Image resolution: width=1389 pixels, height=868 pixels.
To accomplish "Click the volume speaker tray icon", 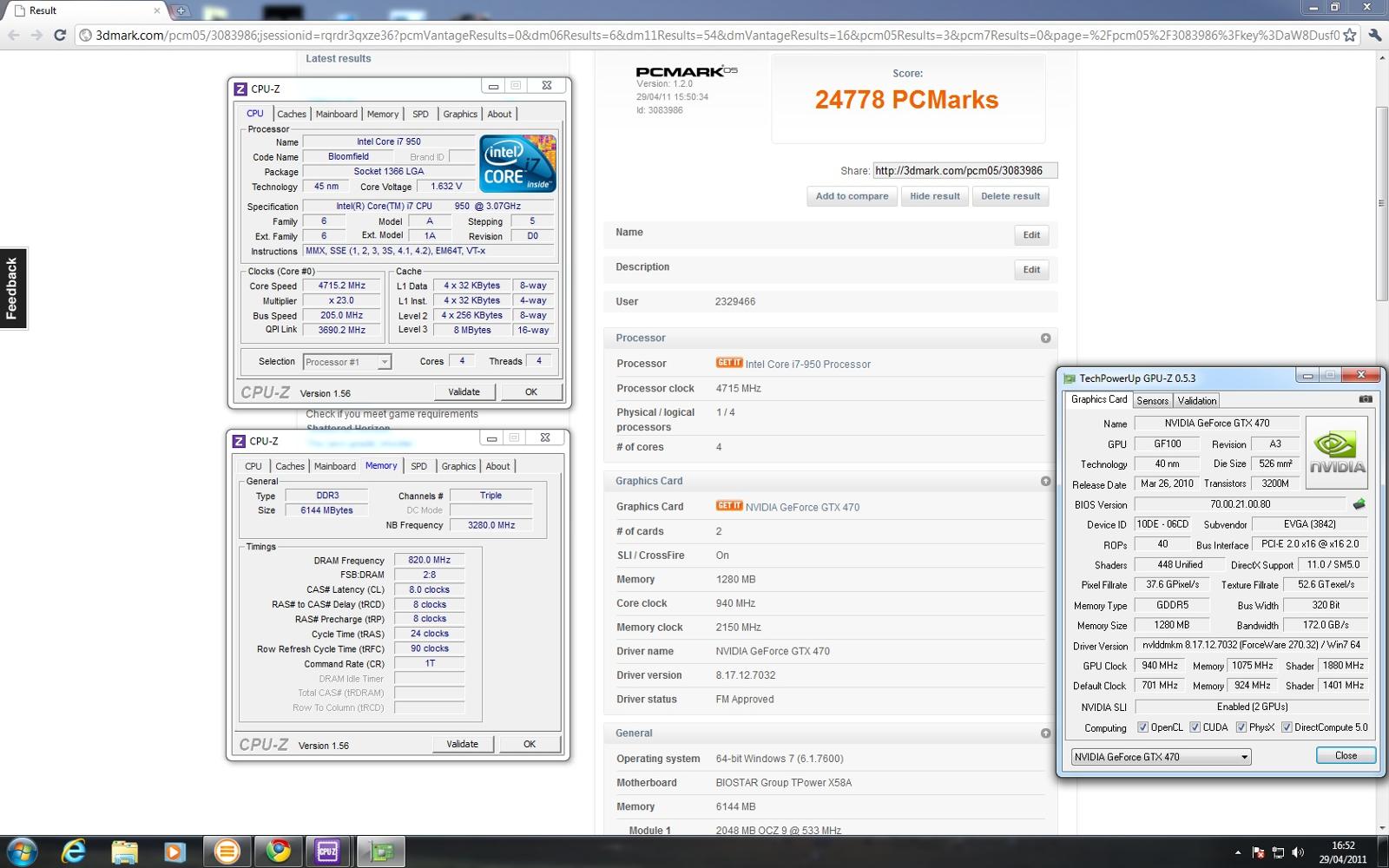I will tap(1298, 852).
